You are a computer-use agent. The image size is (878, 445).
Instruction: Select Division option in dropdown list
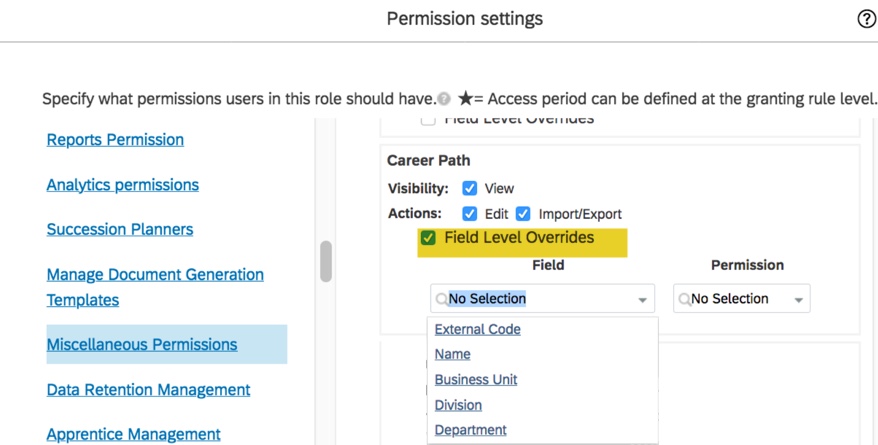(458, 405)
